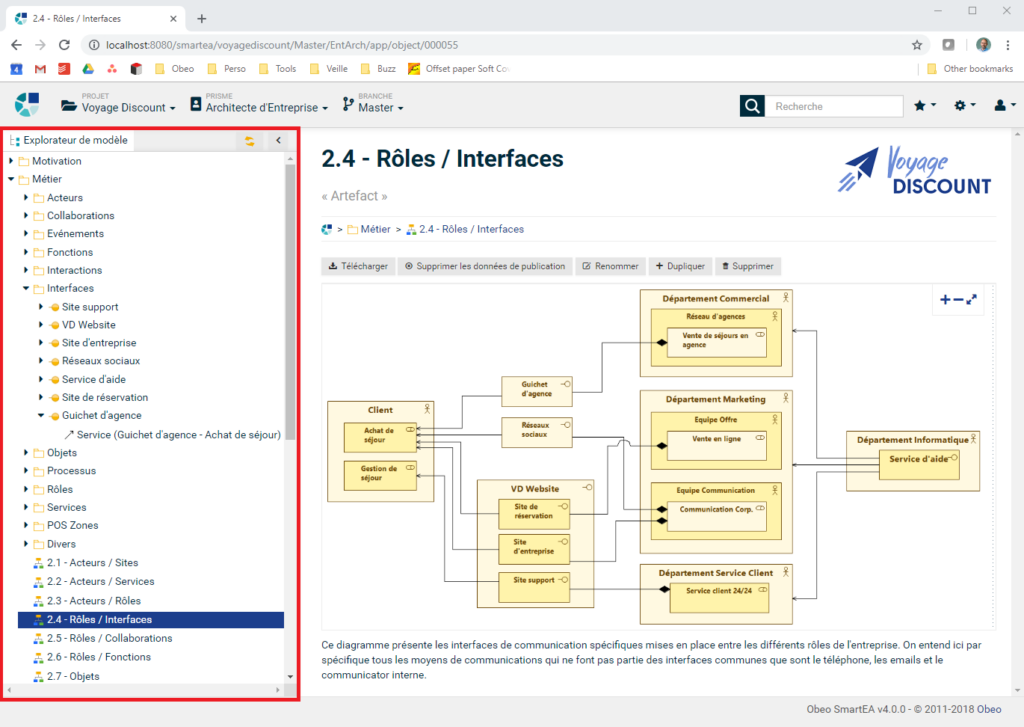Click the Télécharger button
Screen dimensions: 1024x727
(x=358, y=266)
